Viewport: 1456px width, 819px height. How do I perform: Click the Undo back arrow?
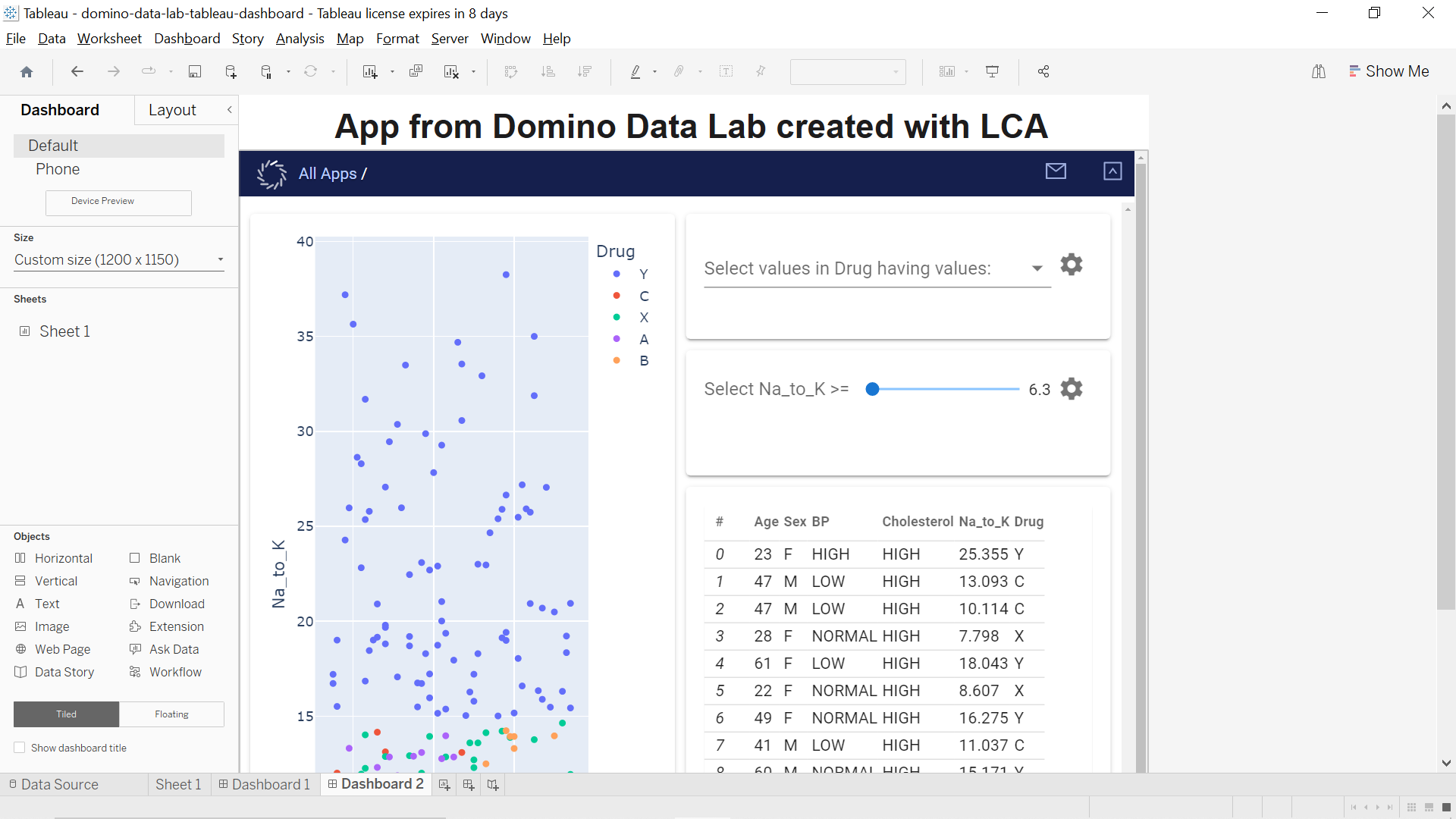pos(77,71)
